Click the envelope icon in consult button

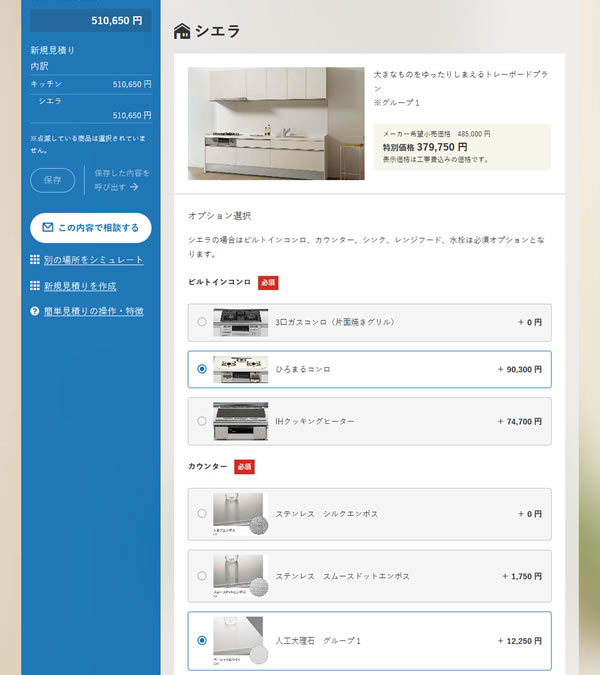pyautogui.click(x=48, y=227)
